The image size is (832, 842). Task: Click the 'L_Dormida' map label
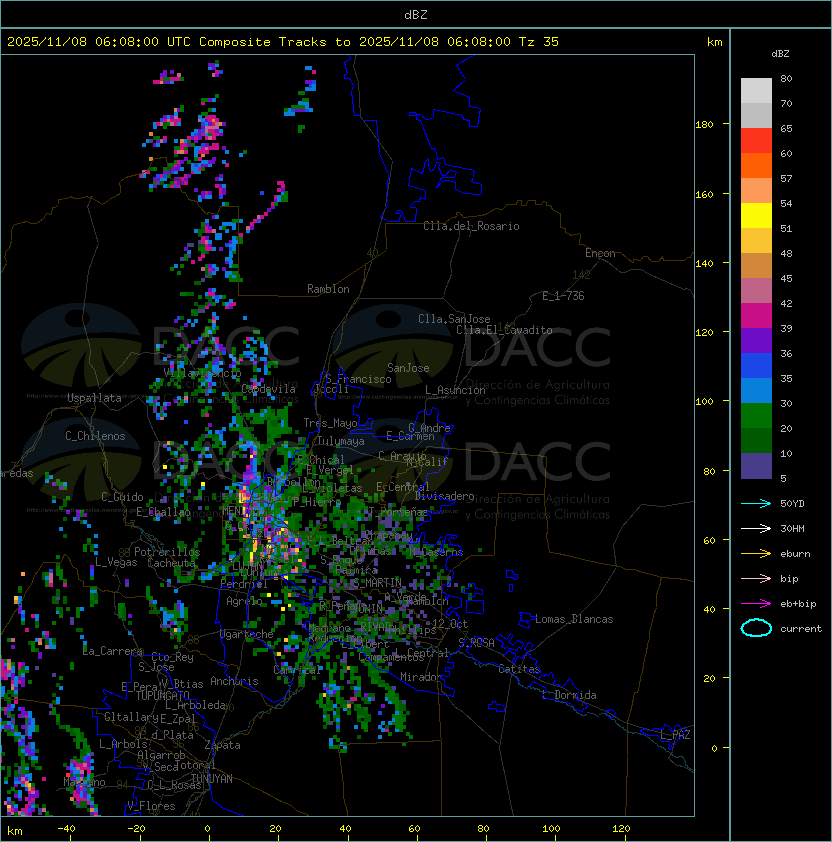click(x=569, y=695)
